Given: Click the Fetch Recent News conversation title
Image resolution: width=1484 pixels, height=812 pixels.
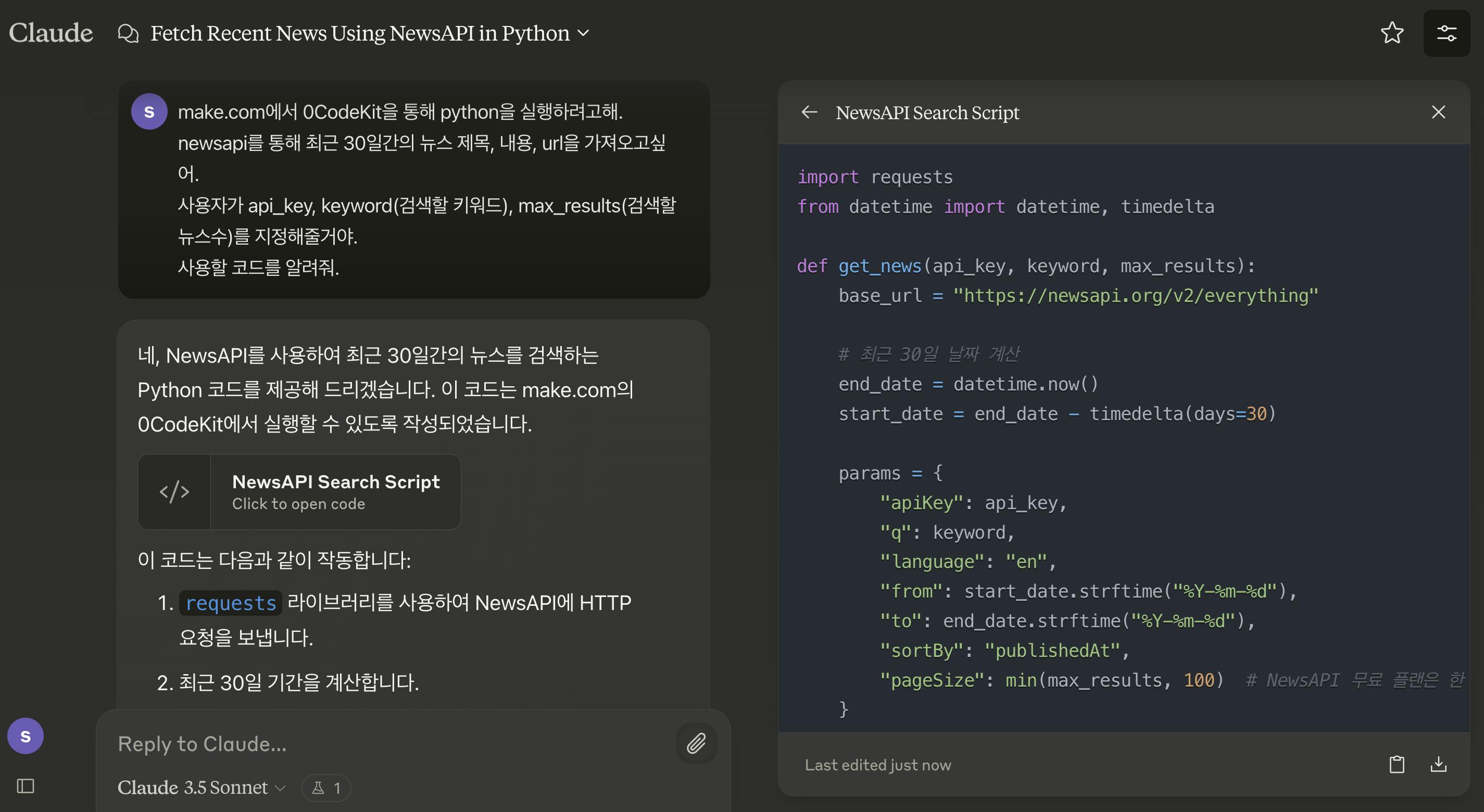Looking at the screenshot, I should (359, 33).
